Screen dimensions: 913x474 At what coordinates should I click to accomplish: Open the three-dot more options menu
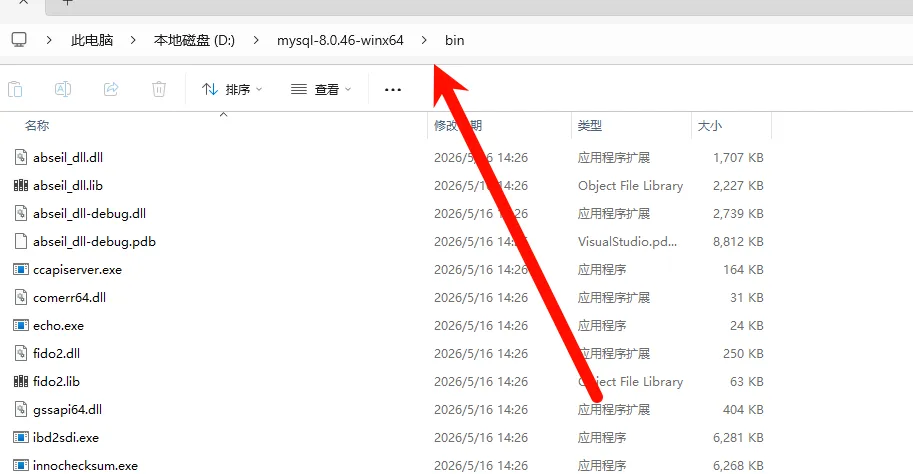coord(393,90)
